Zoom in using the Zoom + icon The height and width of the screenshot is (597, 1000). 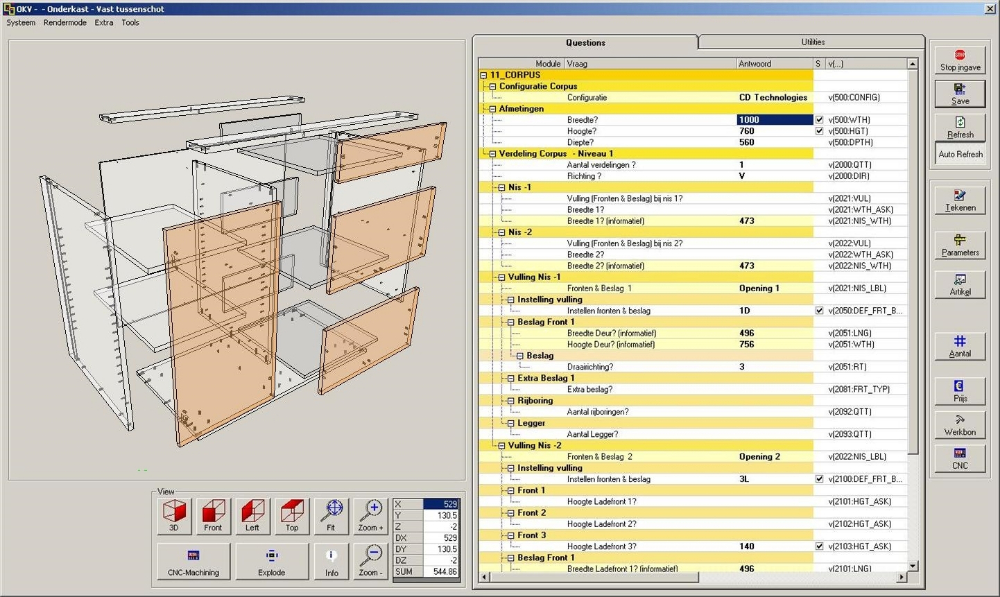pos(369,512)
